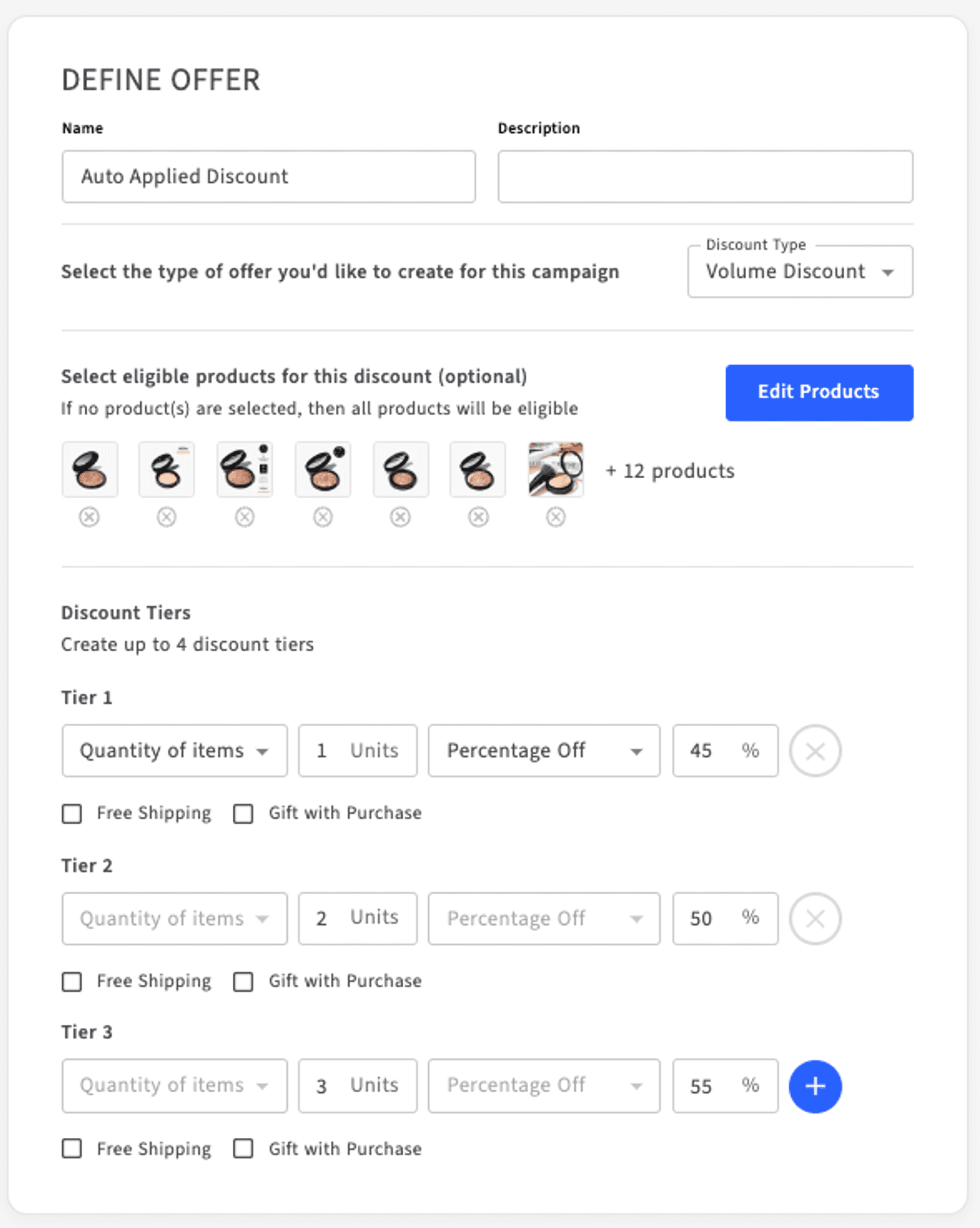The image size is (980, 1228).
Task: Delete Tier 2 with its X button
Action: click(815, 918)
